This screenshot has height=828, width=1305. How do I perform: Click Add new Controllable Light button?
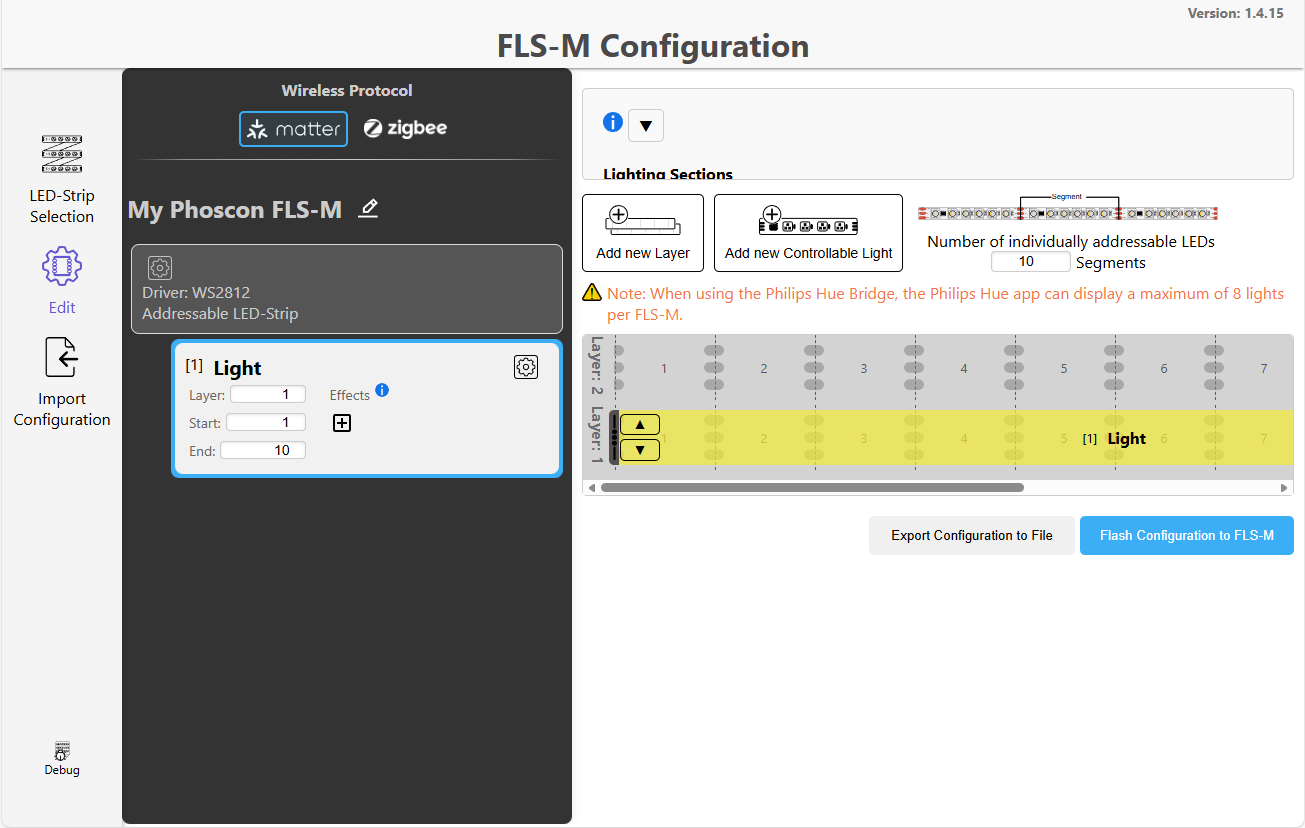pyautogui.click(x=808, y=233)
